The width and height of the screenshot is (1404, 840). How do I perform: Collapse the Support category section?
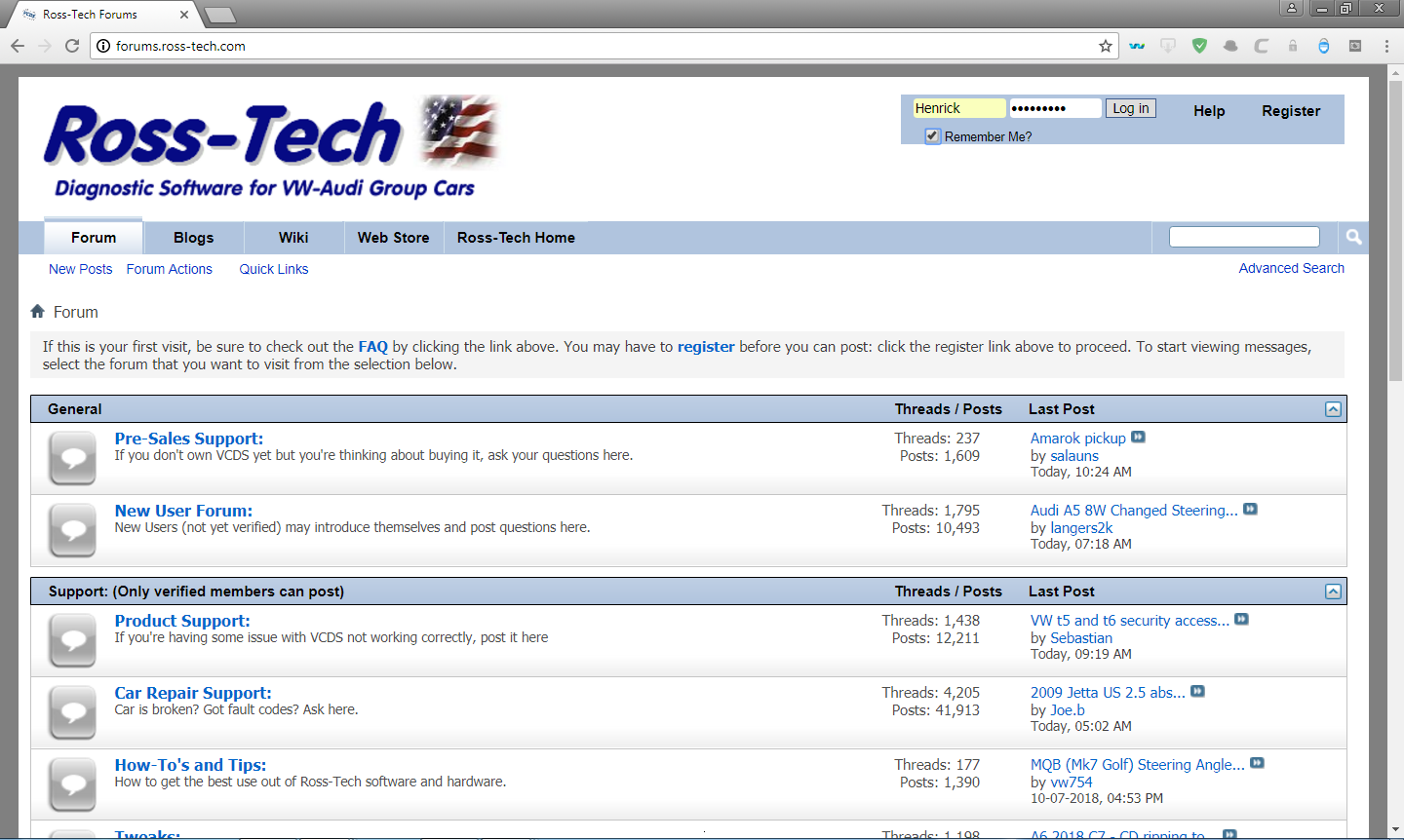click(x=1333, y=592)
